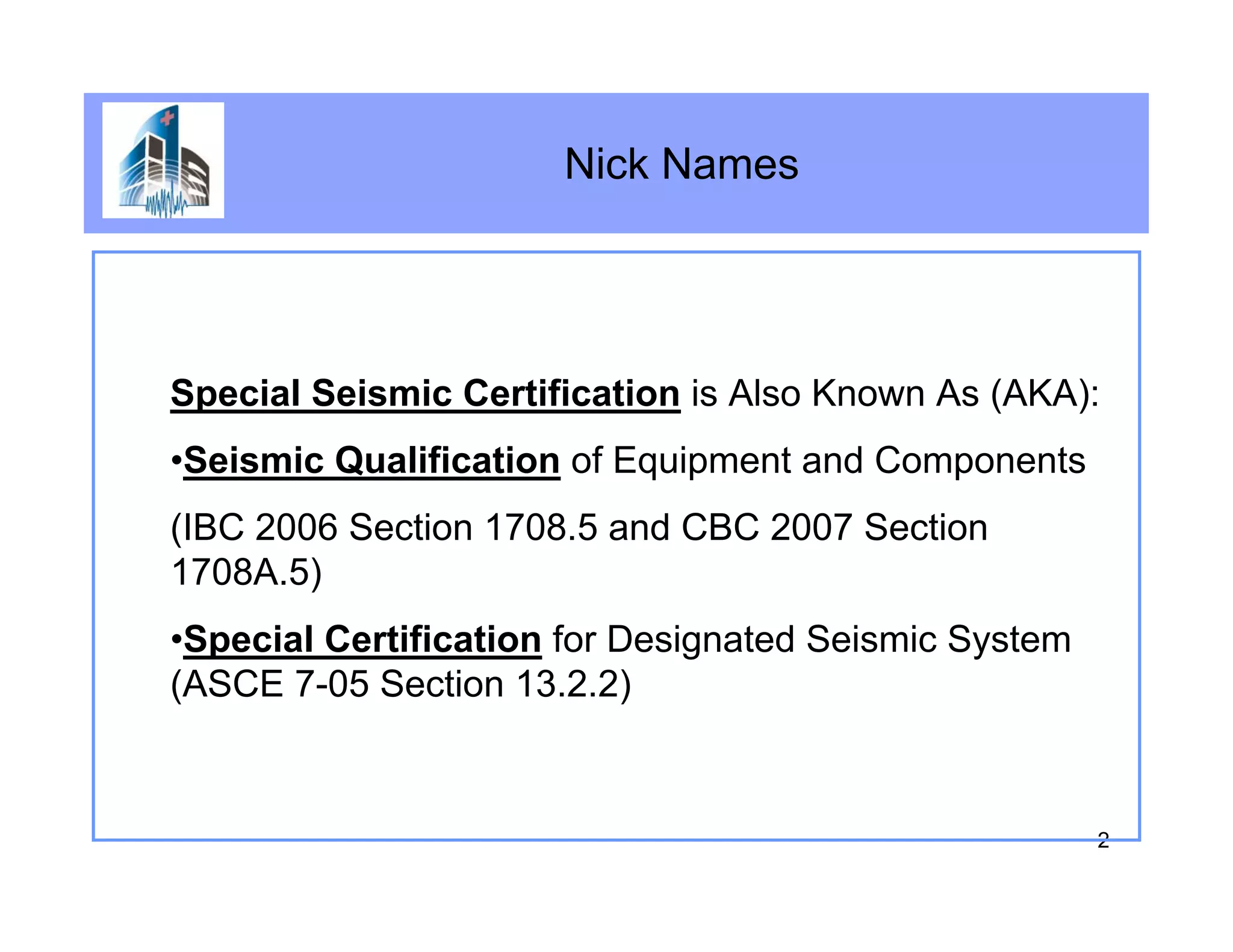Click '(ASCE 7-05 Section 13.2.2)' reference
Viewport: 1233px width, 952px height.
tap(401, 685)
